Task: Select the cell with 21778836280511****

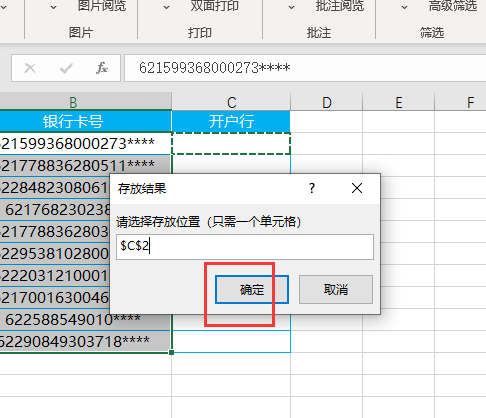Action: [86, 166]
